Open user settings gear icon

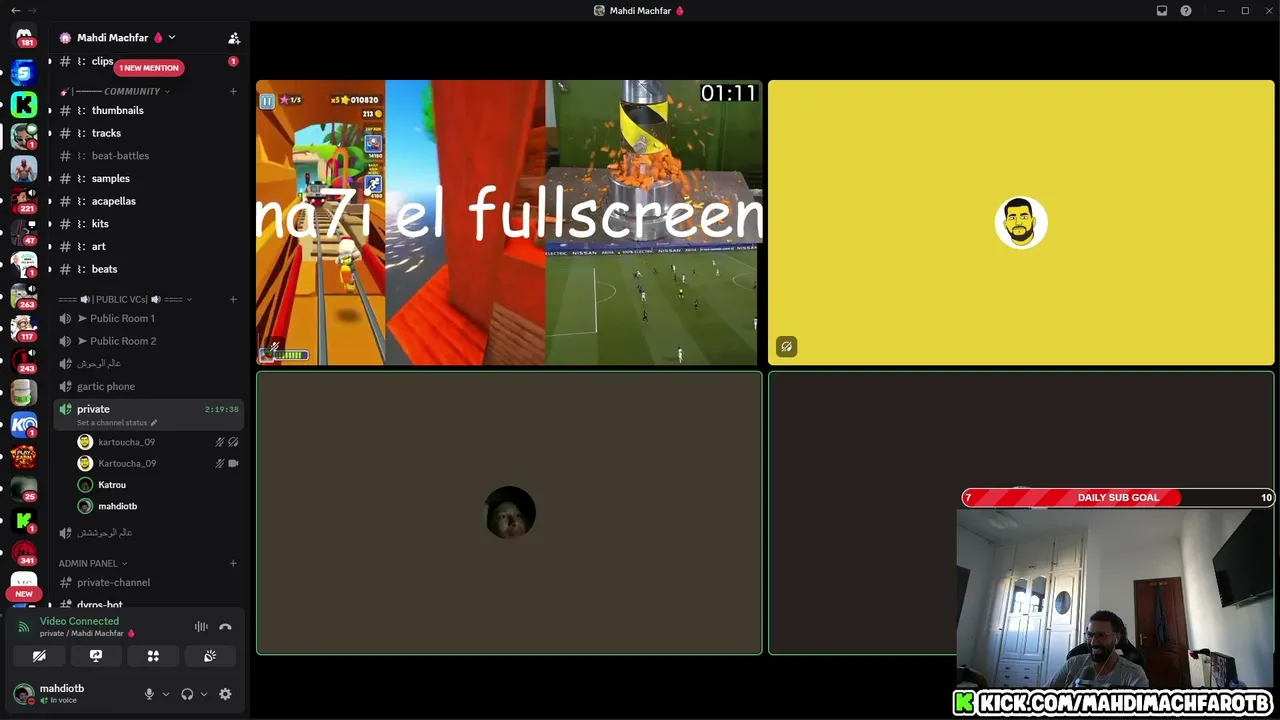tap(225, 694)
